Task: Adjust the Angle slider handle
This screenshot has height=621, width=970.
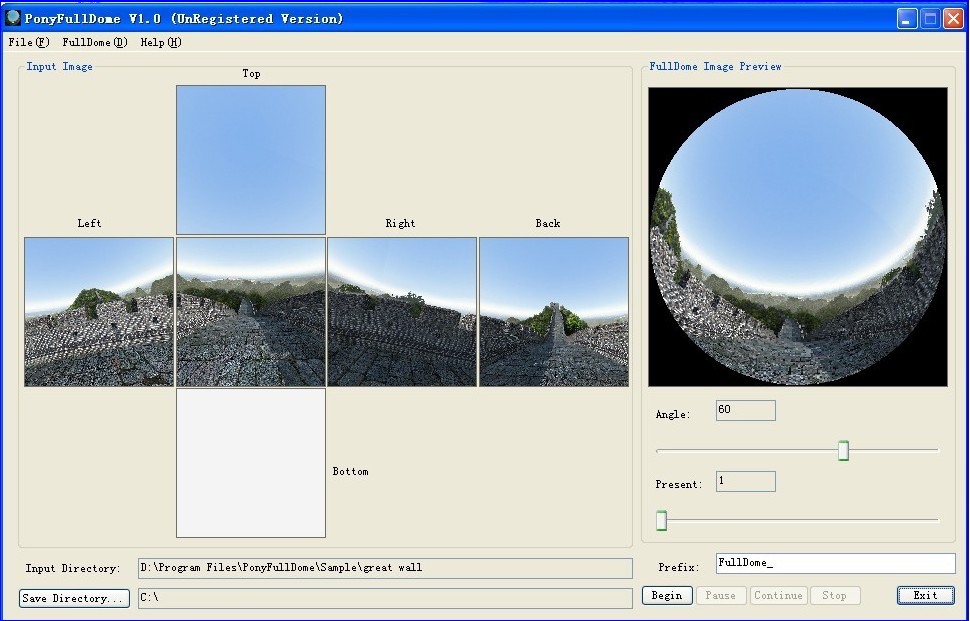Action: tap(843, 450)
